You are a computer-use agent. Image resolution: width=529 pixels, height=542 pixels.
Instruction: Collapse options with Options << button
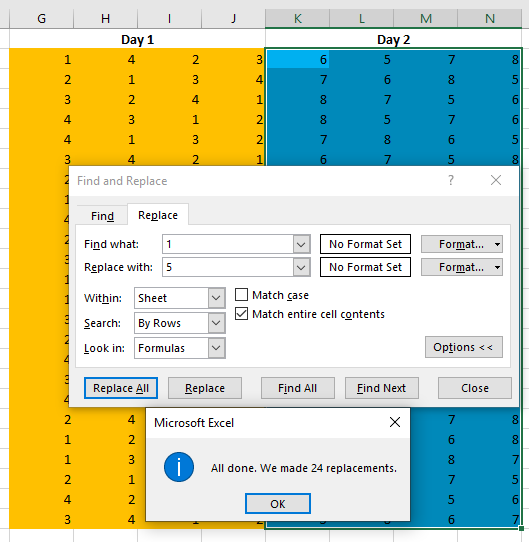pyautogui.click(x=464, y=347)
